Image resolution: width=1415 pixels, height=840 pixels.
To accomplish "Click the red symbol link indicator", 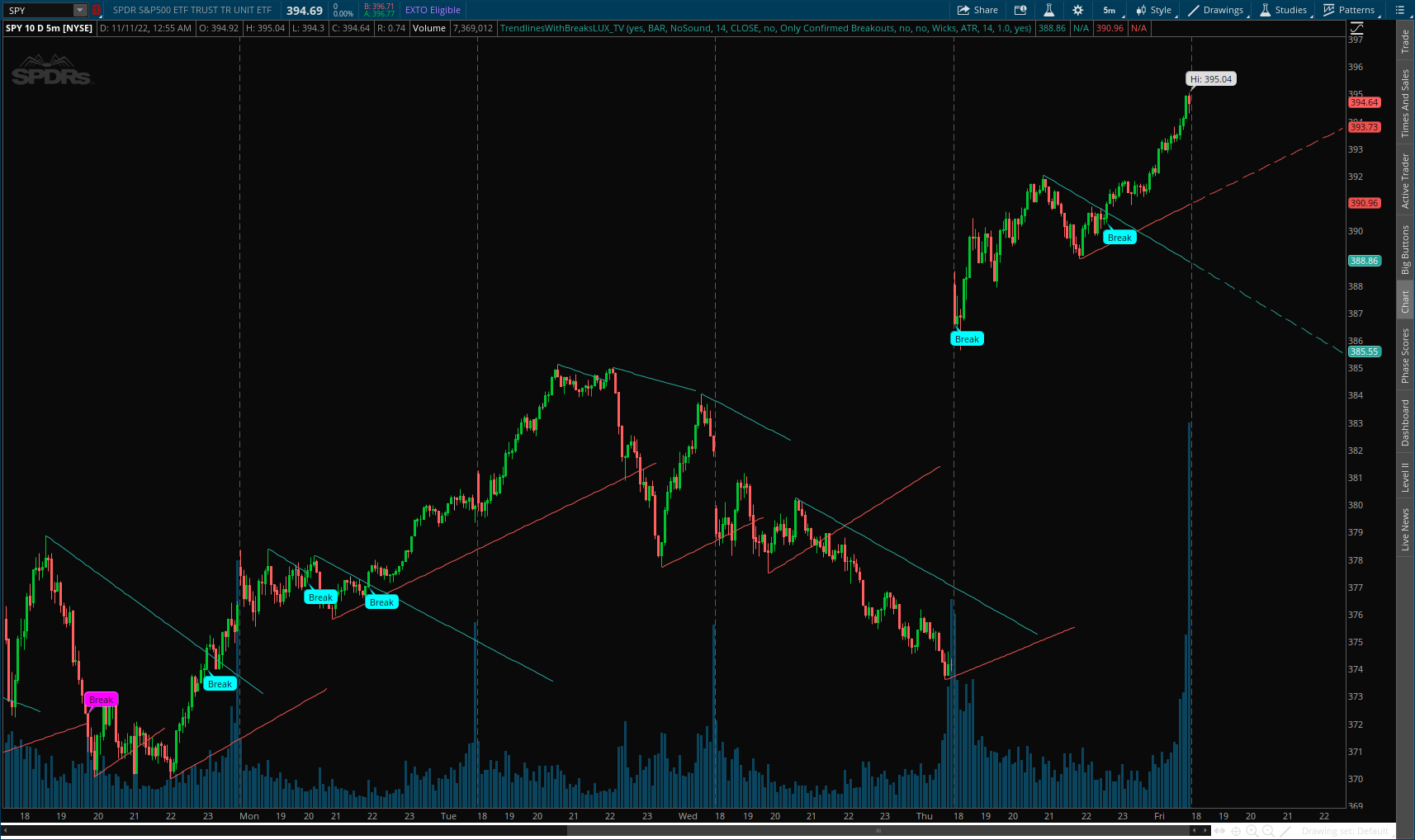I will click(96, 11).
